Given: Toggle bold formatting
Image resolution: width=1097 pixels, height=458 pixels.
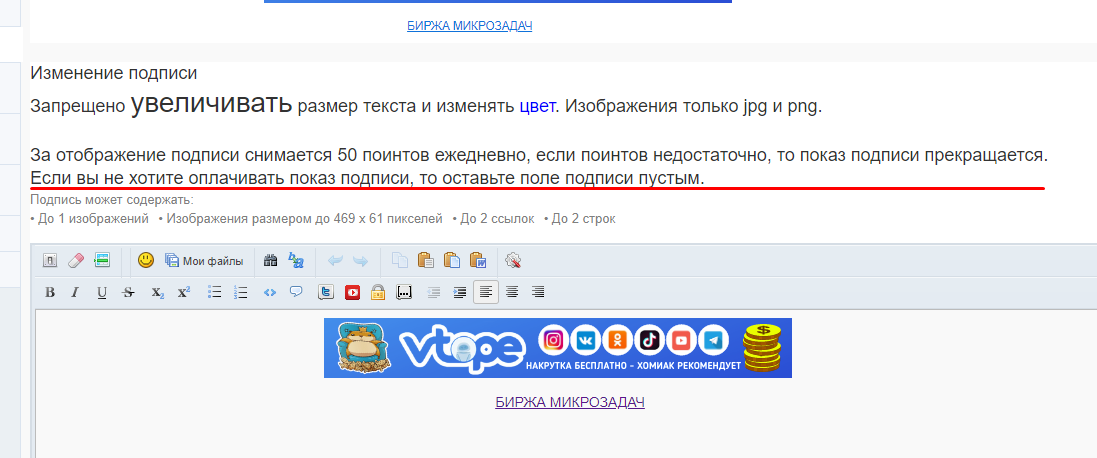Looking at the screenshot, I should click(x=50, y=292).
